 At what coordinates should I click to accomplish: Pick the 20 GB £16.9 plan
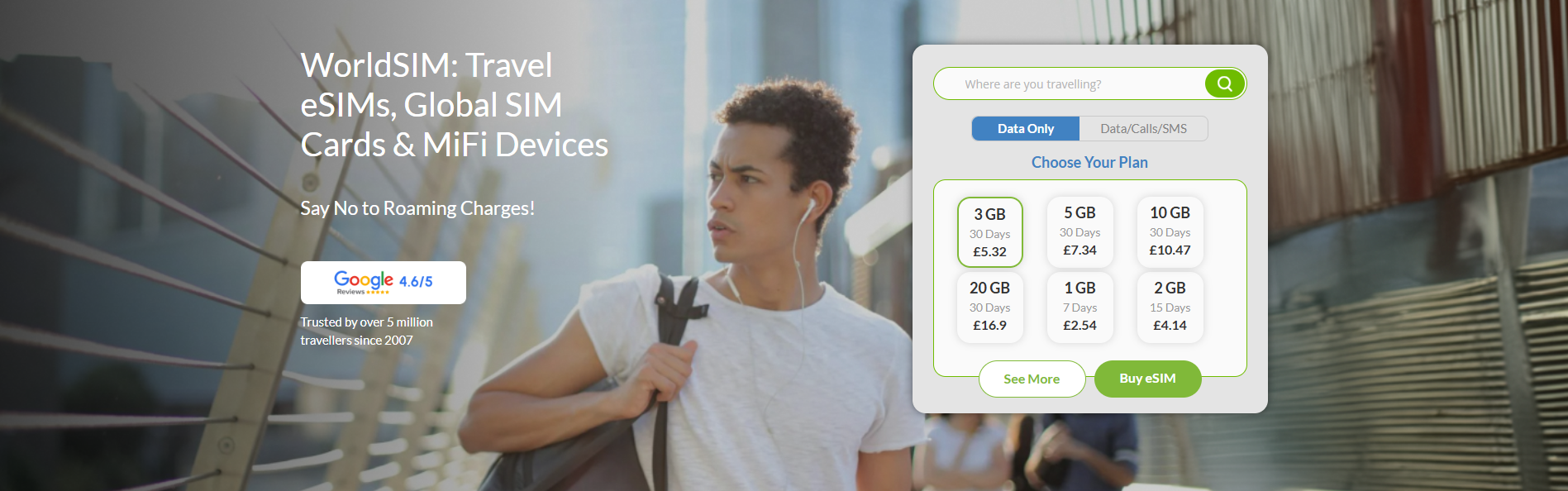tap(990, 307)
